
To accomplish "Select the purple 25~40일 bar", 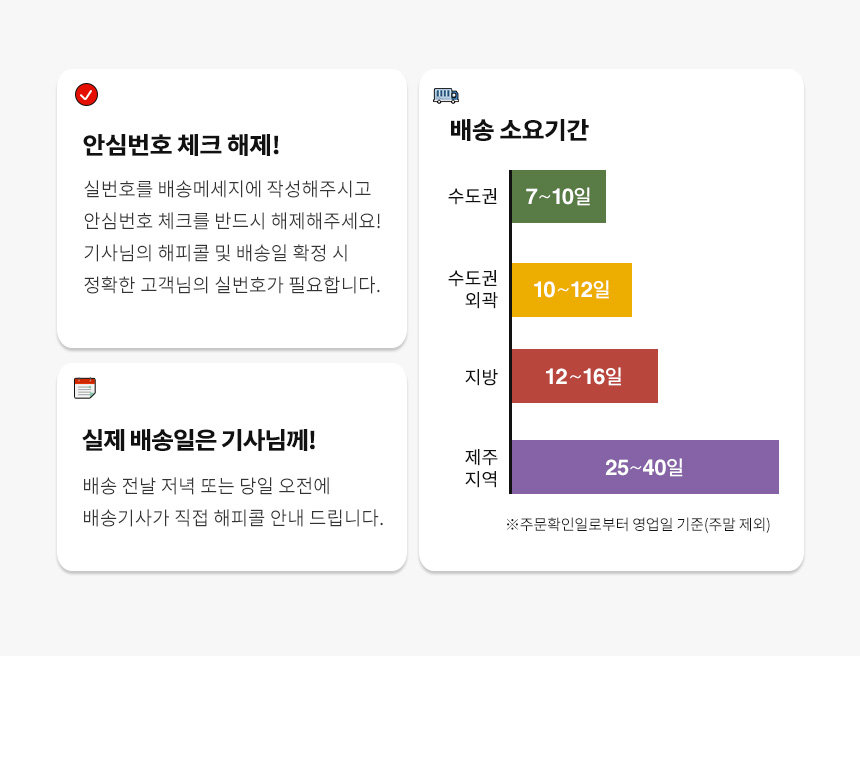I will (644, 467).
